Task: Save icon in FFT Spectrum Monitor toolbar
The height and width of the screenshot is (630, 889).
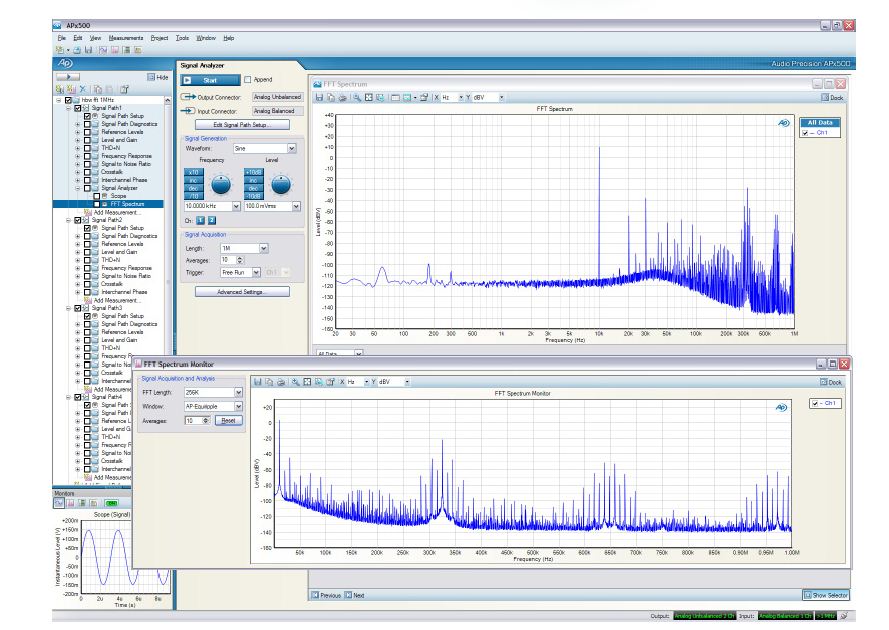Action: click(x=258, y=382)
